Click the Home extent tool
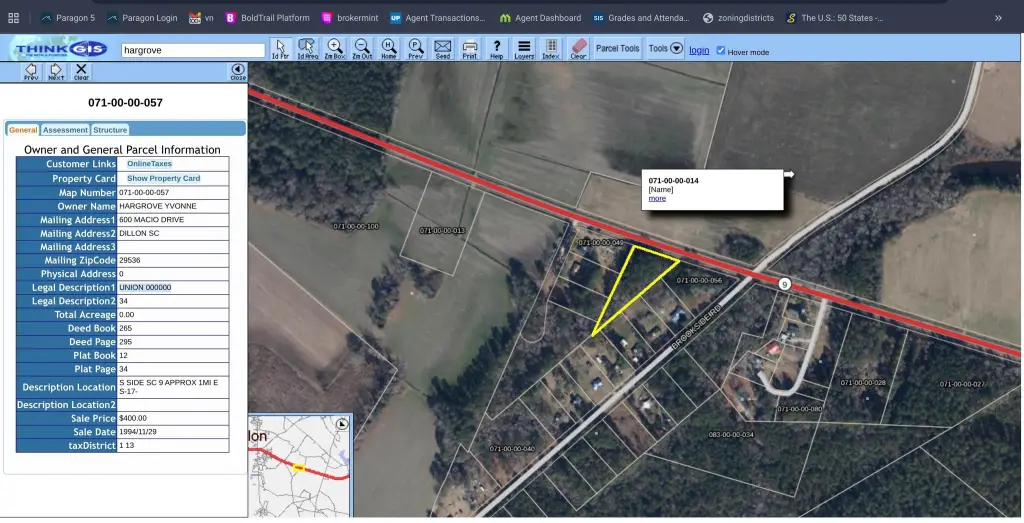This screenshot has width=1024, height=523. point(389,49)
